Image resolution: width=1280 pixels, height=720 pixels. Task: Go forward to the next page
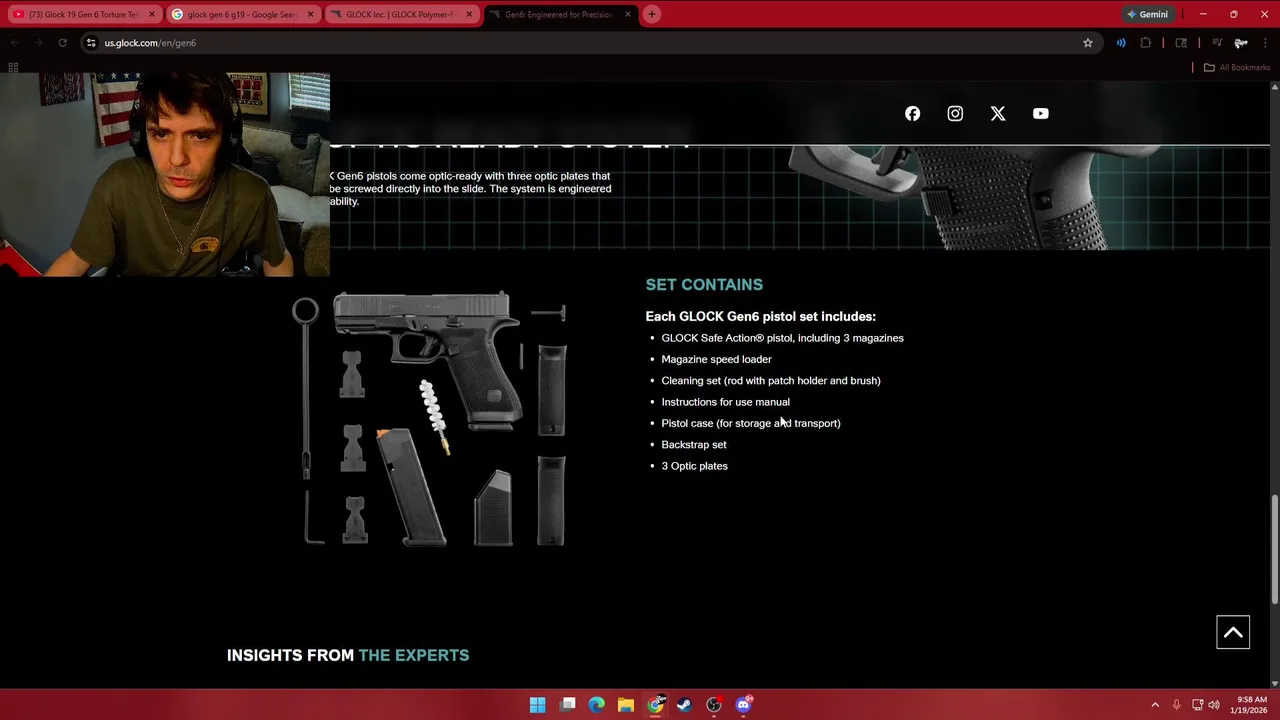pos(38,43)
